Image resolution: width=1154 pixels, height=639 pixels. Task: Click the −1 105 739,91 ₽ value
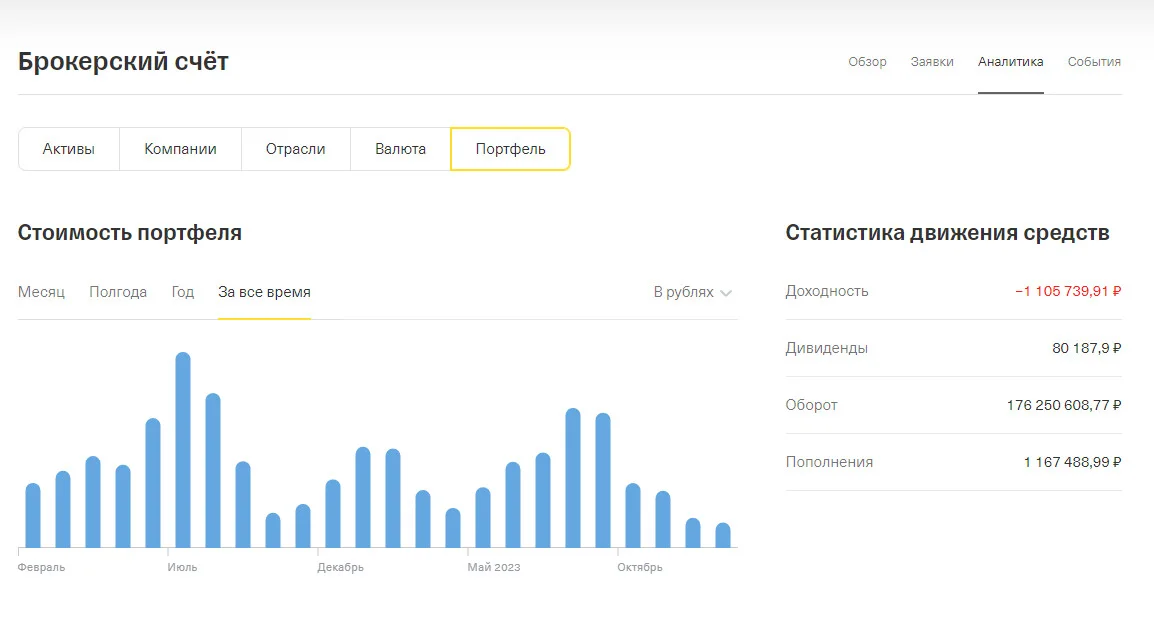pyautogui.click(x=1068, y=292)
